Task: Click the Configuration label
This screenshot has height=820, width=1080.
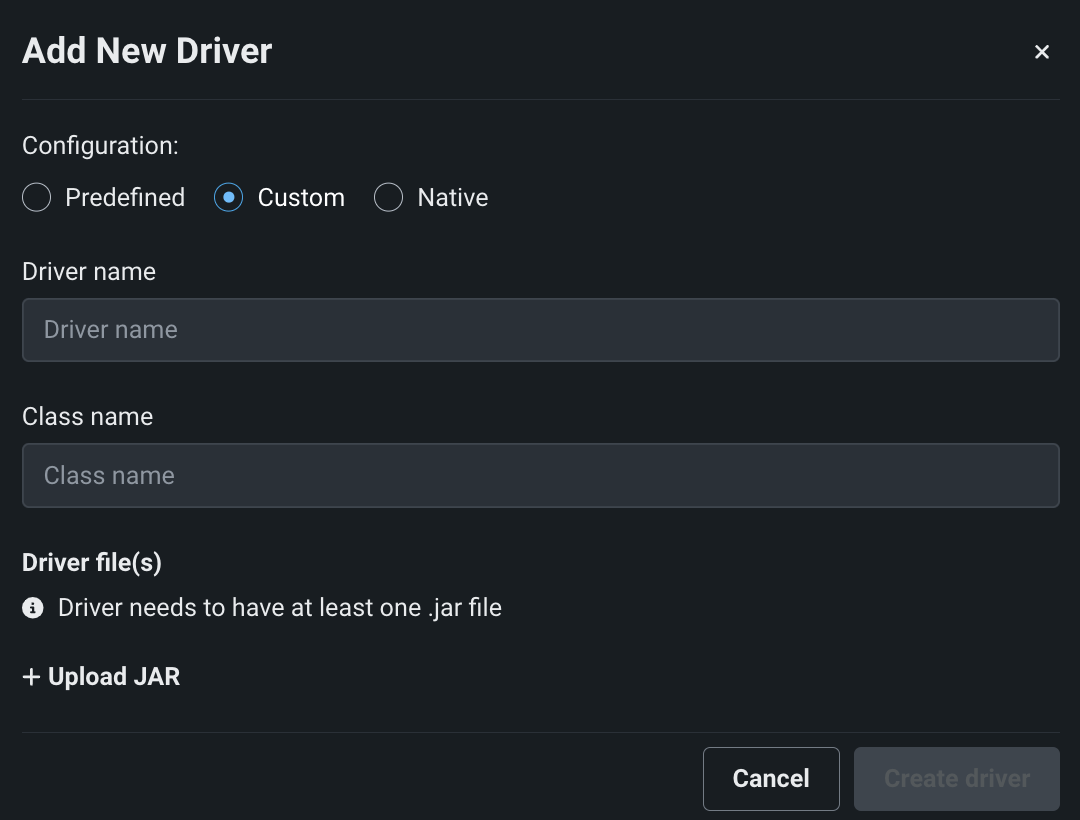Action: coord(99,145)
